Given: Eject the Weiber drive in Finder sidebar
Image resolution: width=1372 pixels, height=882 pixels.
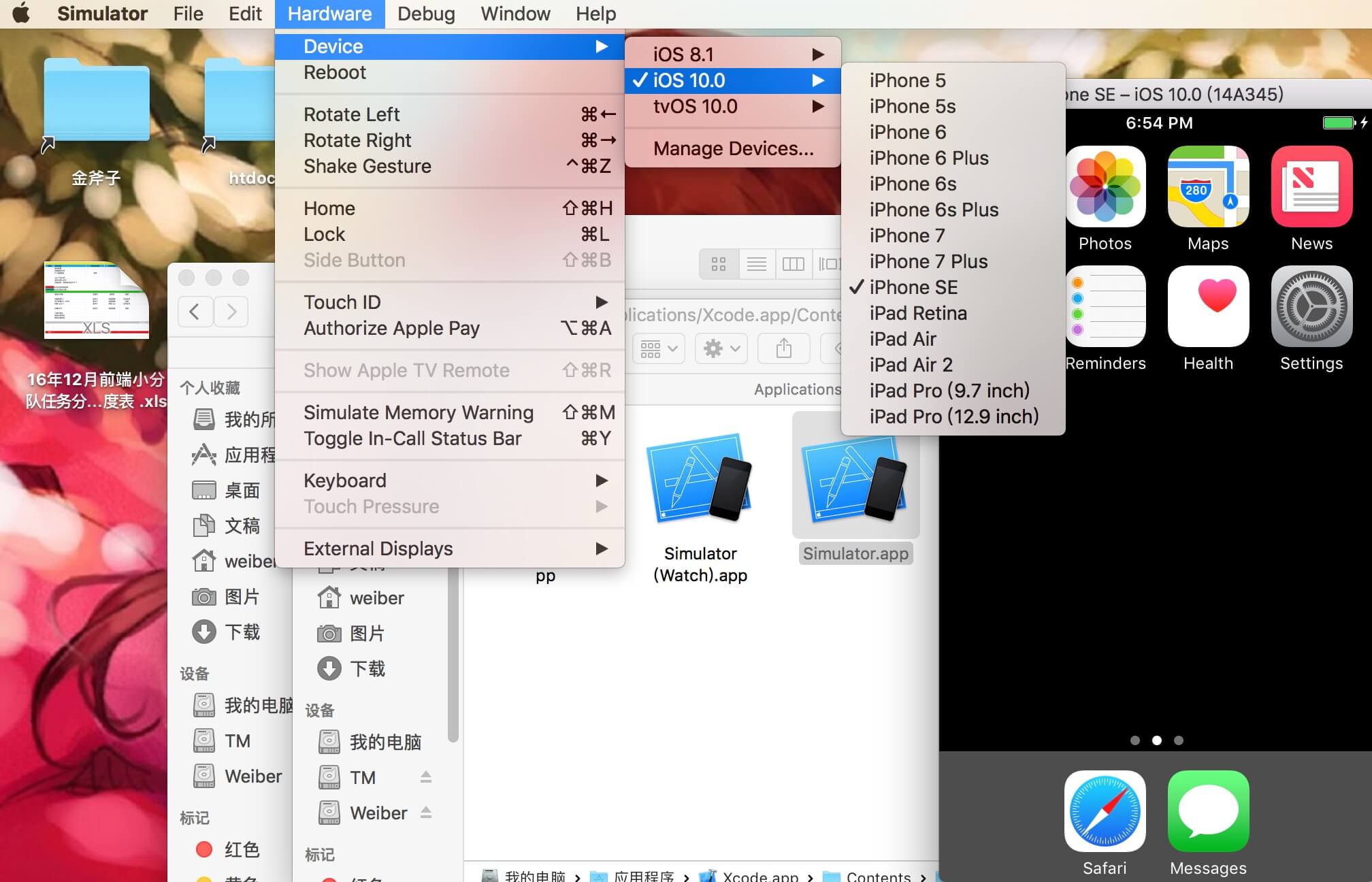Looking at the screenshot, I should (426, 812).
